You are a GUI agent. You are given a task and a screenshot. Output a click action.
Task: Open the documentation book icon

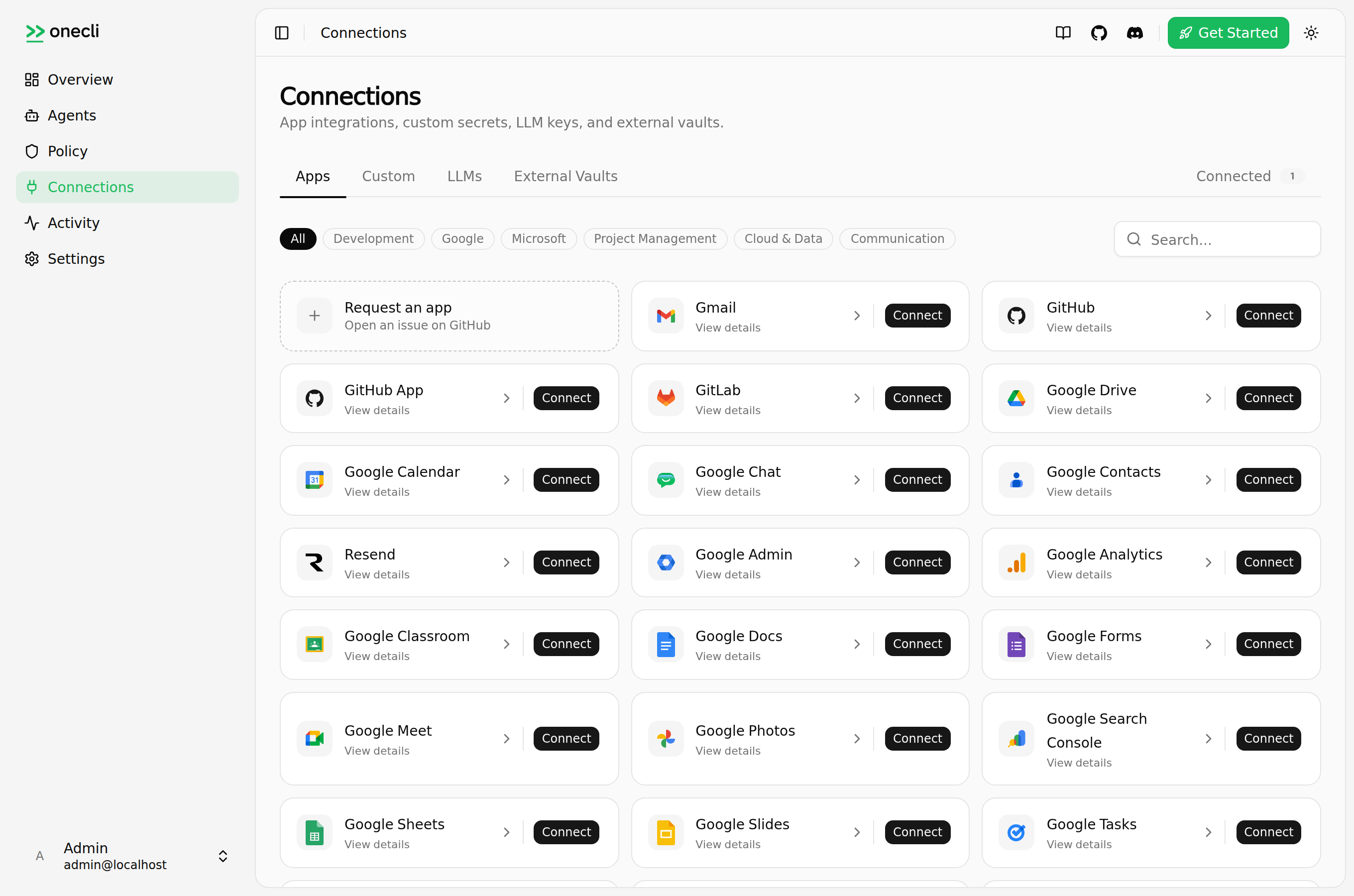1063,32
